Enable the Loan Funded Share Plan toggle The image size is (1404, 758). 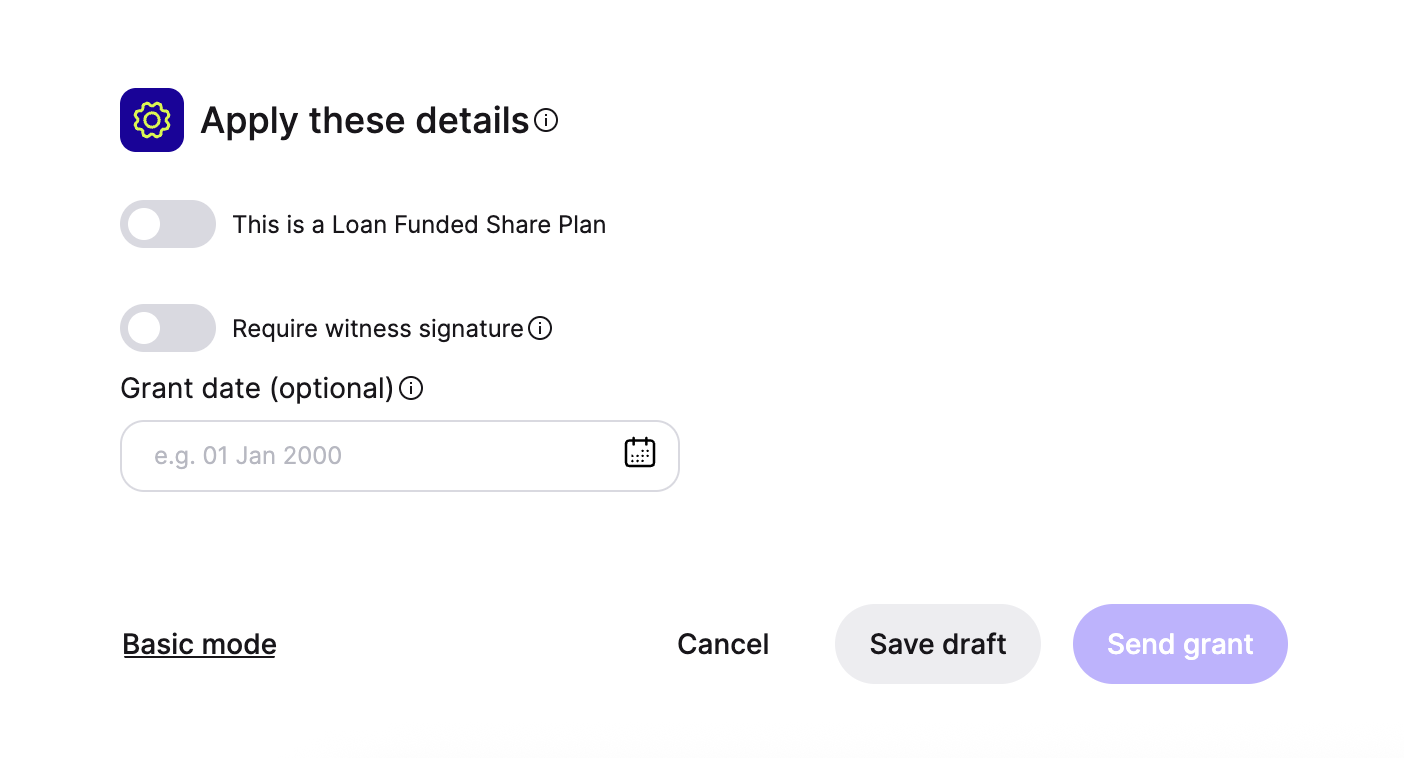(168, 224)
